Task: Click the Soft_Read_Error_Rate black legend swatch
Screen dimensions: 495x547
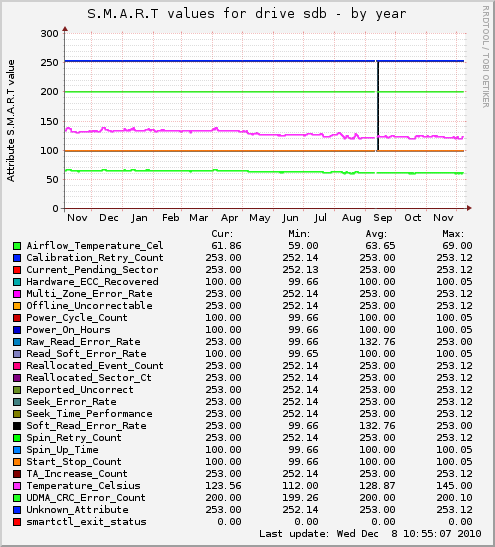Action: click(17, 426)
